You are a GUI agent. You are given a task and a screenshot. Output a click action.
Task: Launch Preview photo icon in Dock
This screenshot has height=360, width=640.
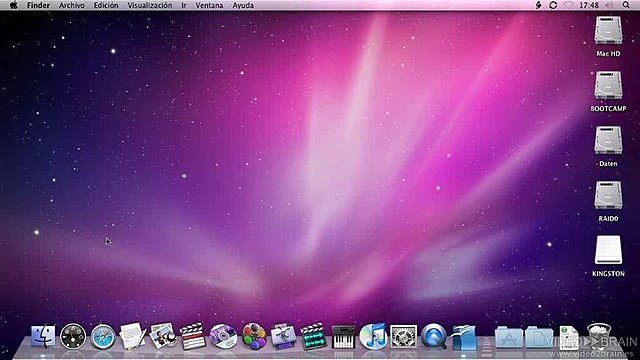point(162,336)
